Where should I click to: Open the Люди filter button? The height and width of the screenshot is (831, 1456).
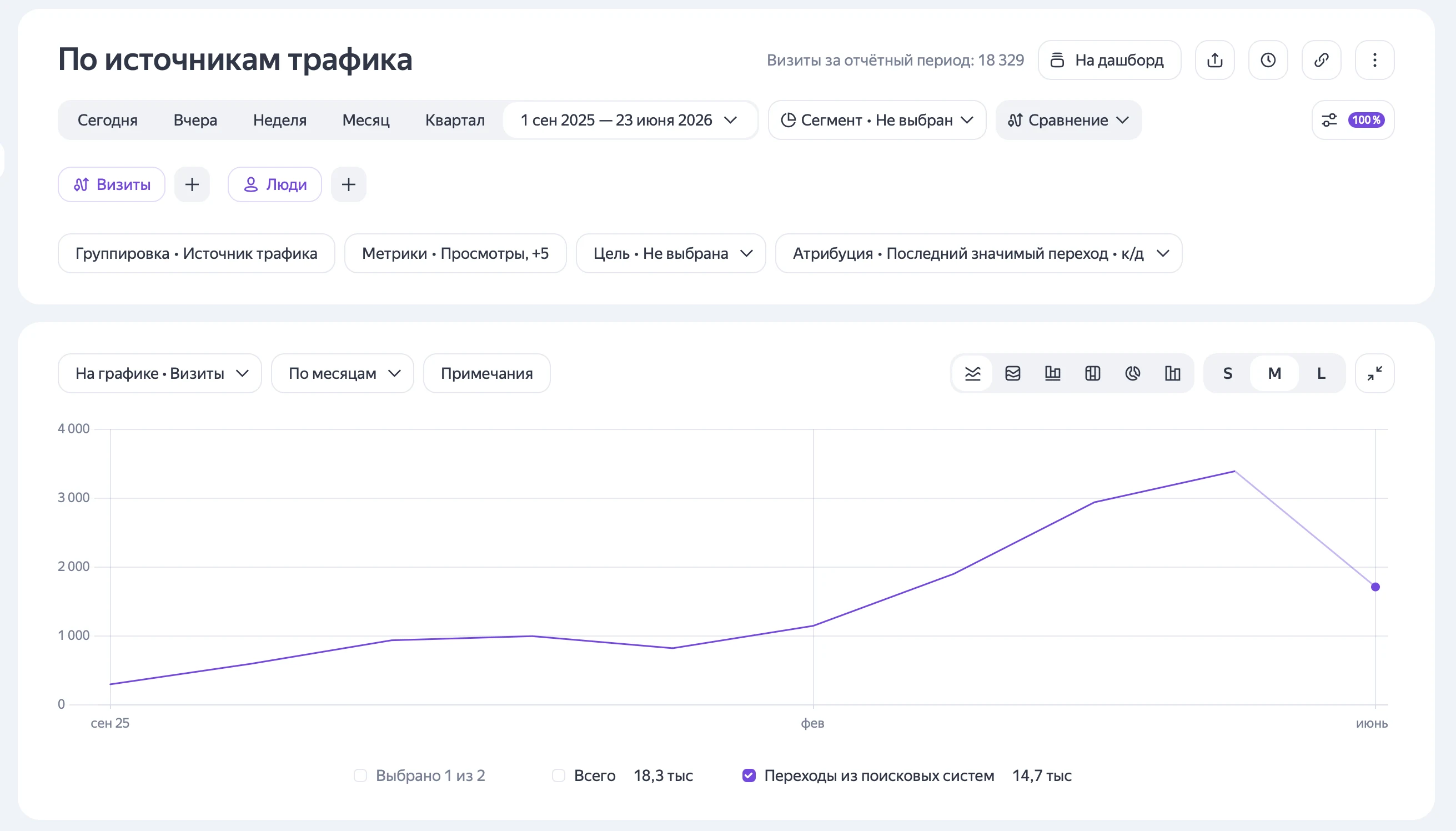[275, 184]
